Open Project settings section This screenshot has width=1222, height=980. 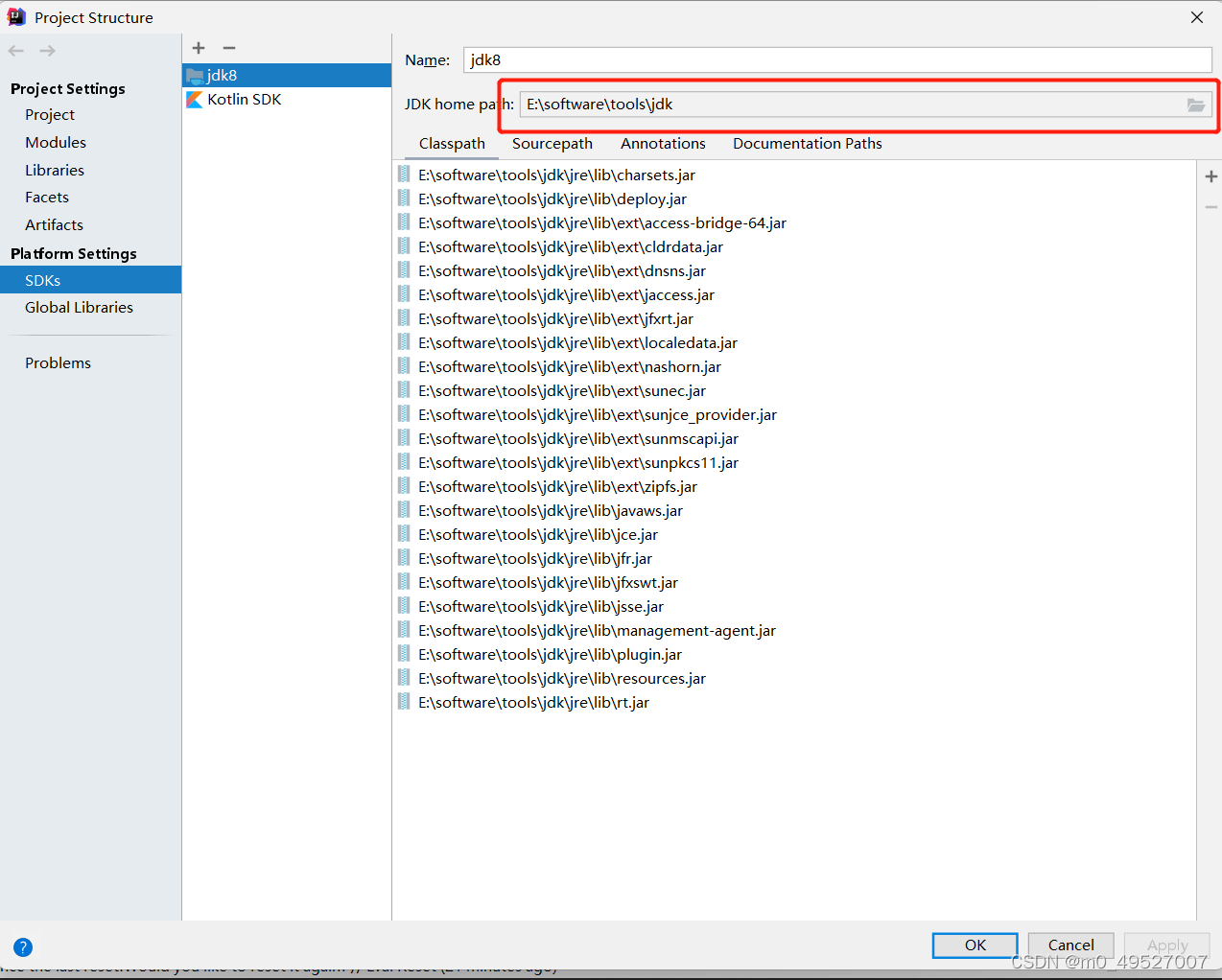[50, 115]
